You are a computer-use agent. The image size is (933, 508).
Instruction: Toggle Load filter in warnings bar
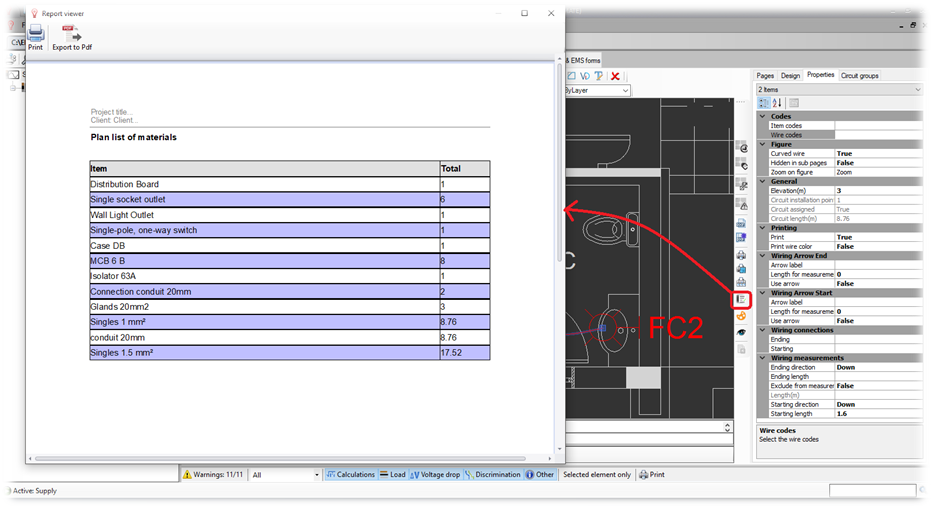[x=393, y=475]
